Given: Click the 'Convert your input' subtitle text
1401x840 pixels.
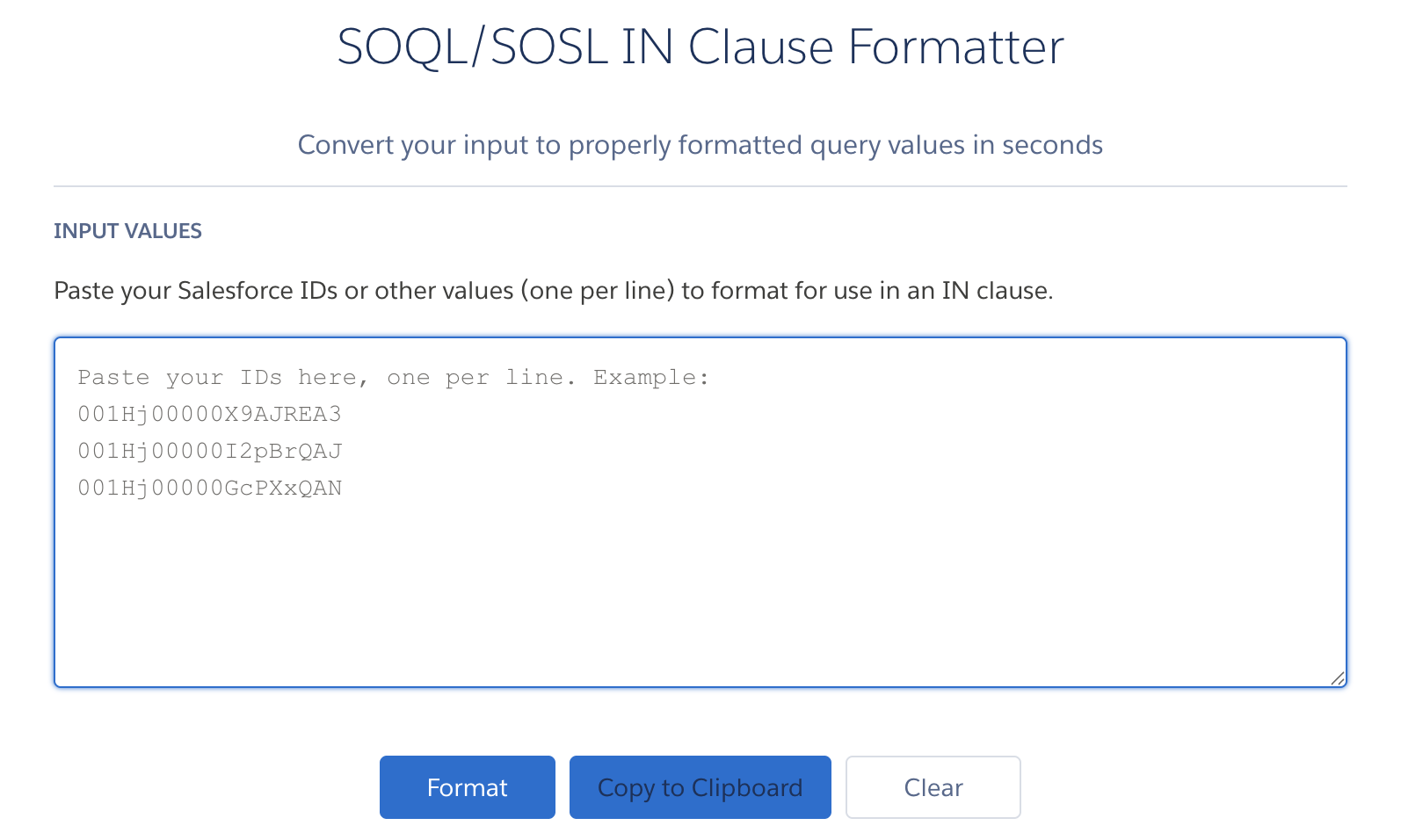Looking at the screenshot, I should point(700,145).
